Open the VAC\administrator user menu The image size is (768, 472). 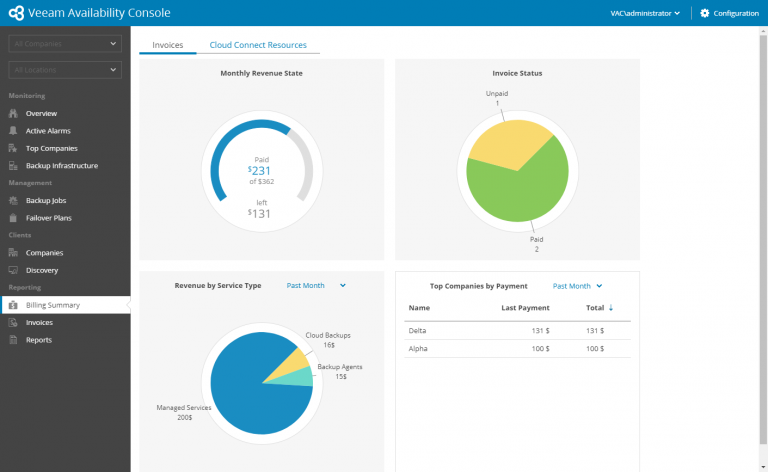[645, 13]
